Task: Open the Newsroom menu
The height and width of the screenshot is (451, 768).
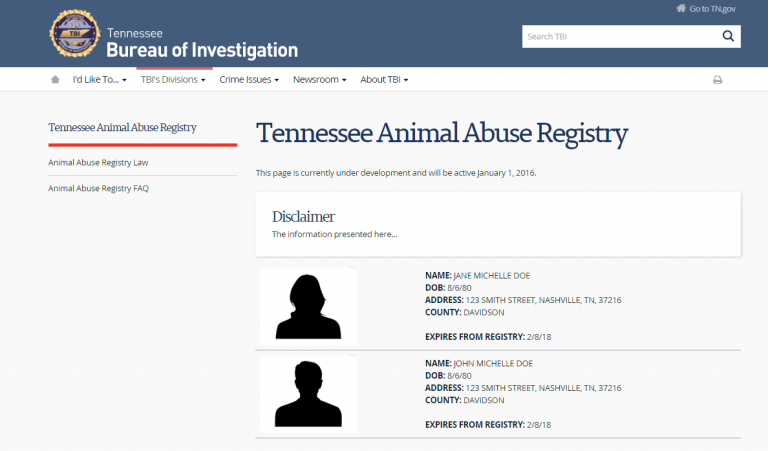Action: tap(319, 79)
